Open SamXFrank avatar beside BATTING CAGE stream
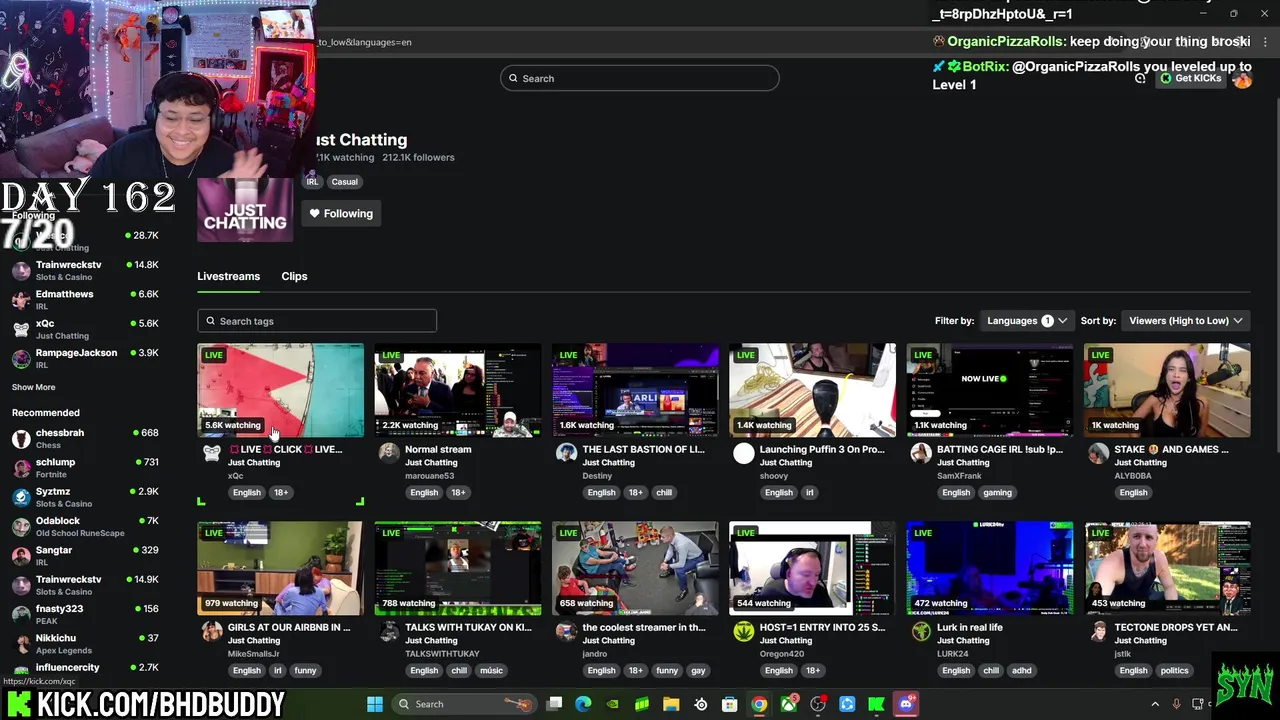 pyautogui.click(x=921, y=454)
